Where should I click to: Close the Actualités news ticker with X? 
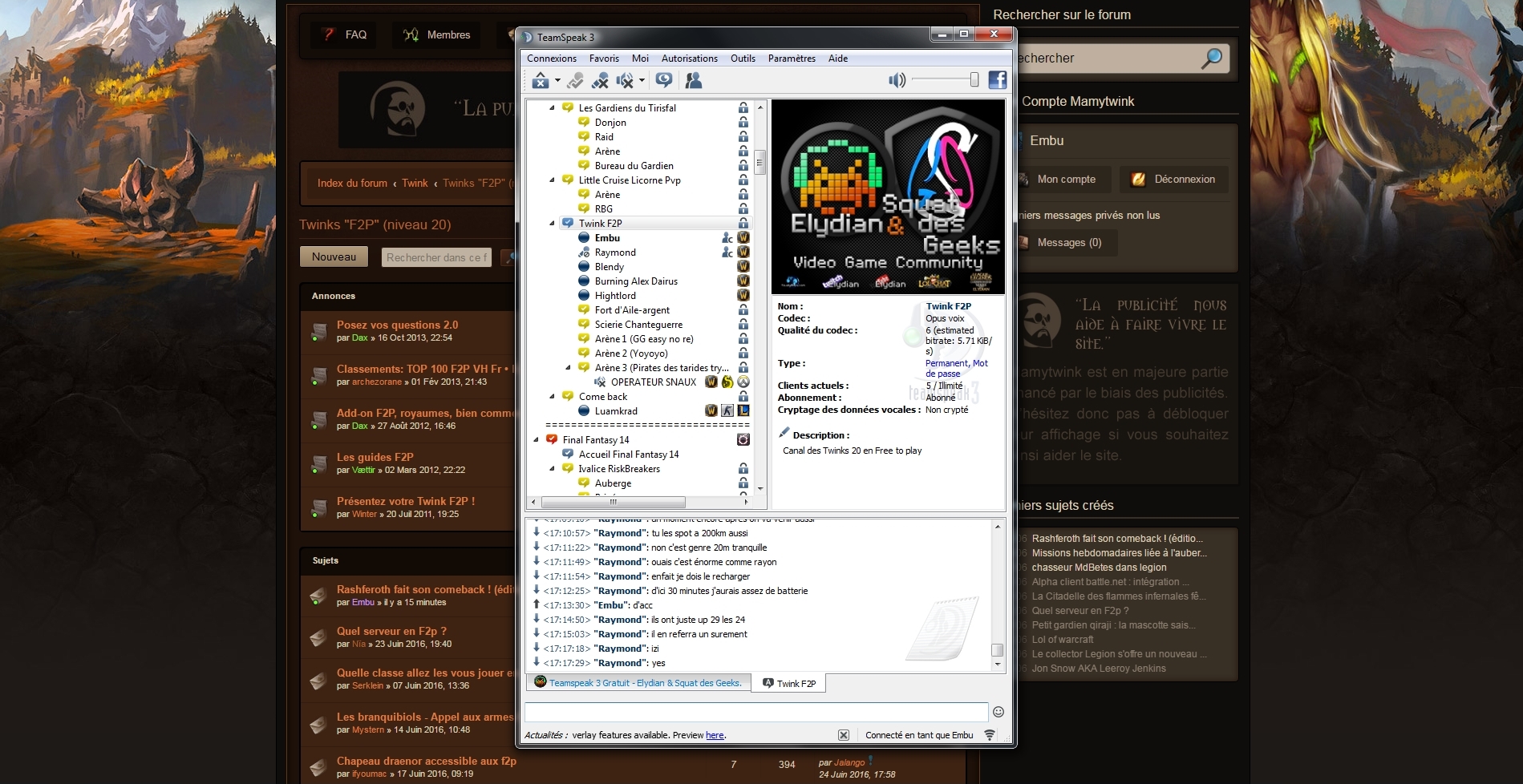(x=844, y=735)
